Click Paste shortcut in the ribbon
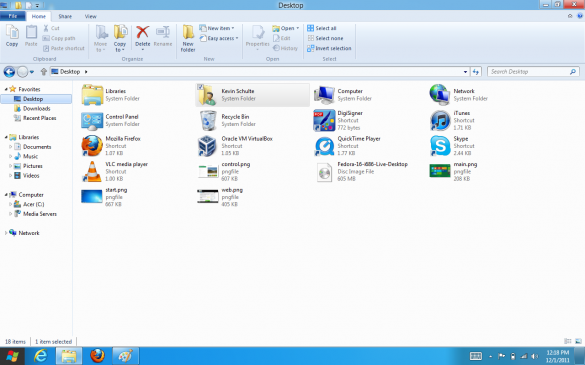The image size is (585, 365). [64, 48]
